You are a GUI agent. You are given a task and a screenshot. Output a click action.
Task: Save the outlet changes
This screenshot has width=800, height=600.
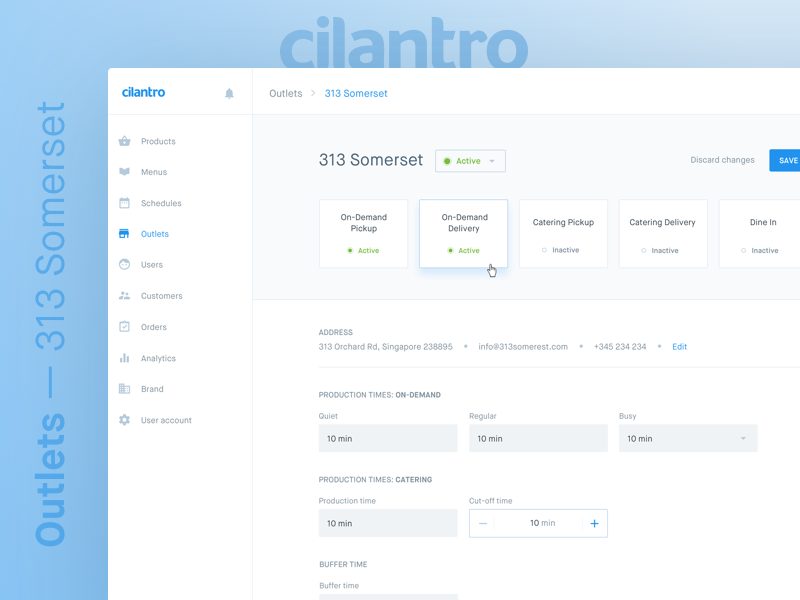[x=785, y=160]
